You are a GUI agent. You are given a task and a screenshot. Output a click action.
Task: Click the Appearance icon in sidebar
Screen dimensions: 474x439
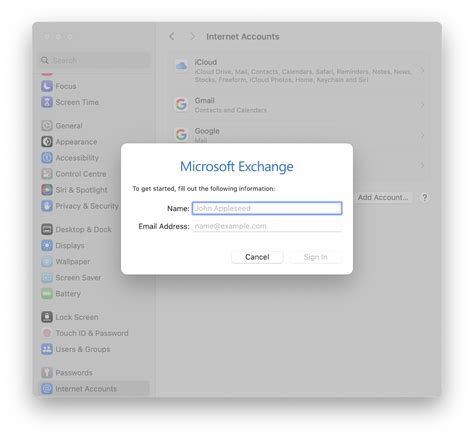[x=47, y=142]
